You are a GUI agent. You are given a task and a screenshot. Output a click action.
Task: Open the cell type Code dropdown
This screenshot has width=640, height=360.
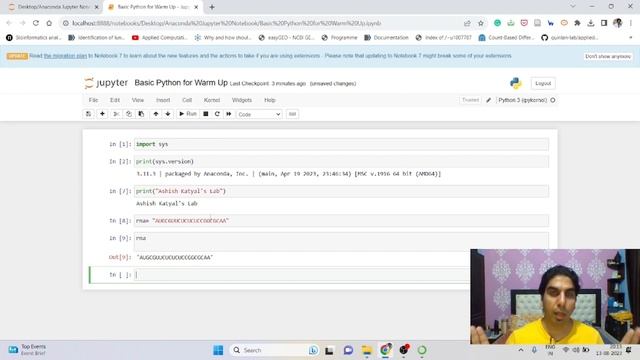[x=259, y=114]
